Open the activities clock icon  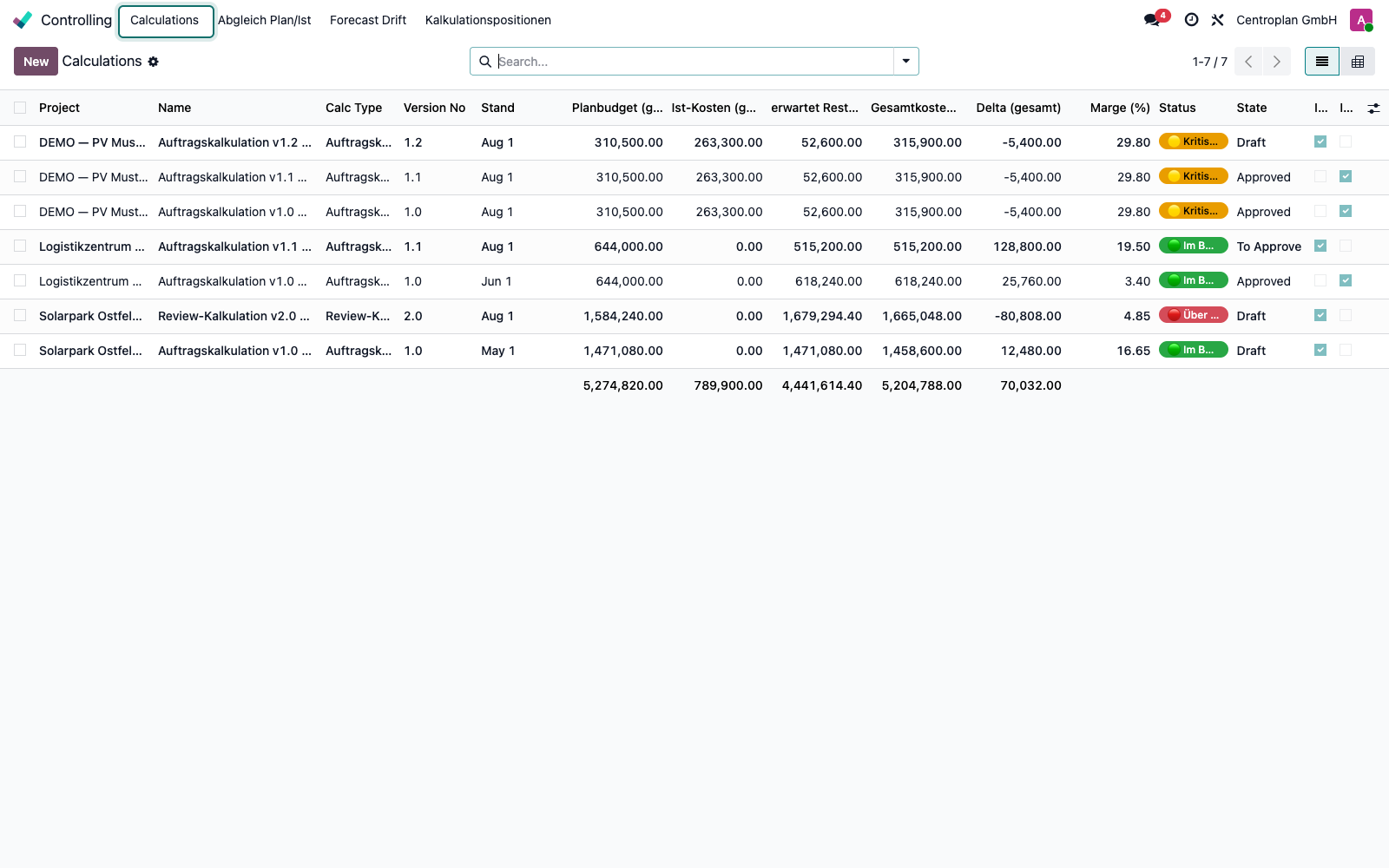point(1192,20)
